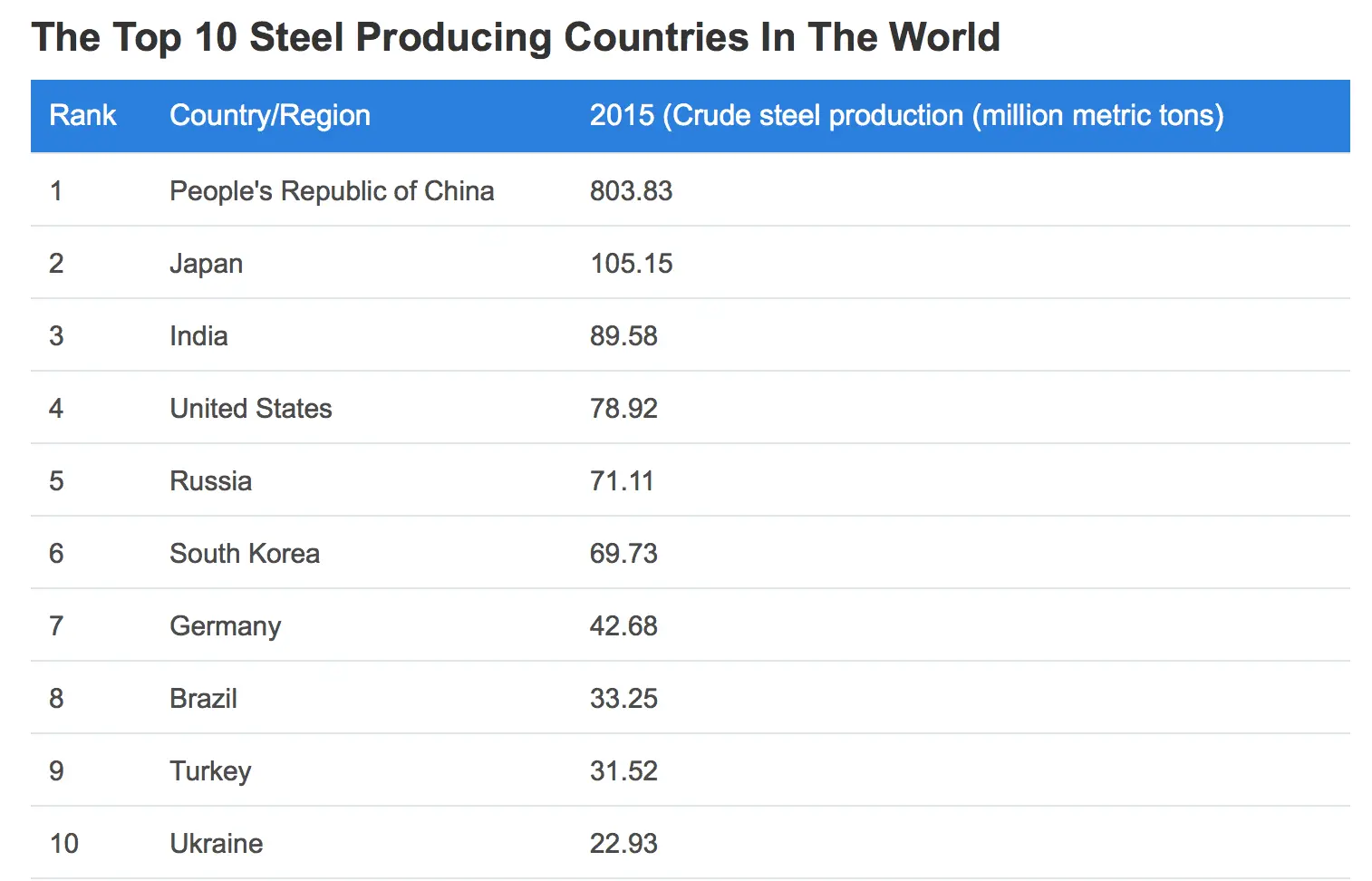Screen dimensions: 1372x881
Task: Click the Germany country name
Action: (x=226, y=626)
